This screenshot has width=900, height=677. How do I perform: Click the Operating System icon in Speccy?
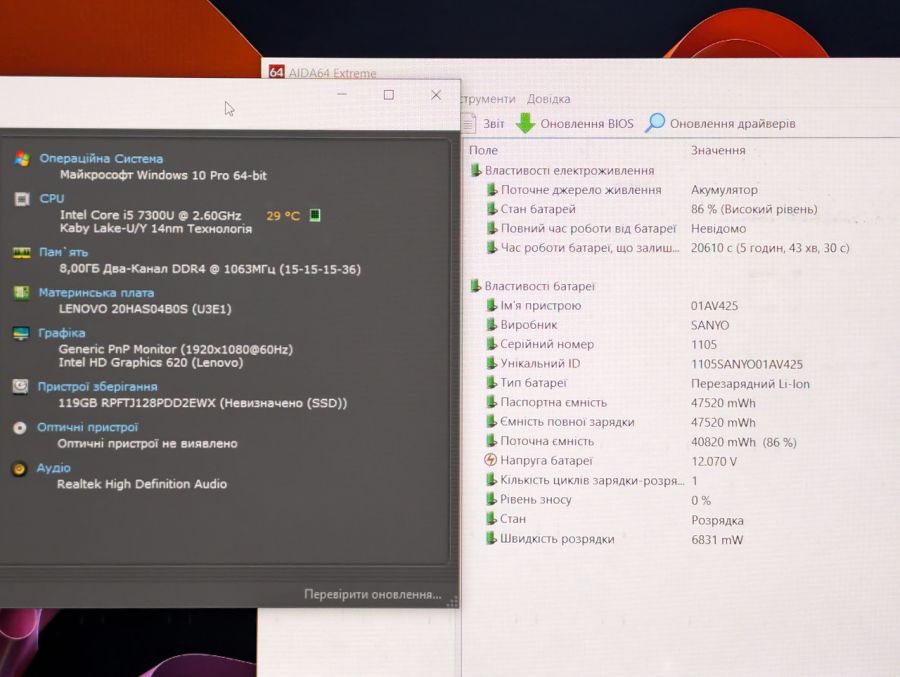pyautogui.click(x=22, y=158)
